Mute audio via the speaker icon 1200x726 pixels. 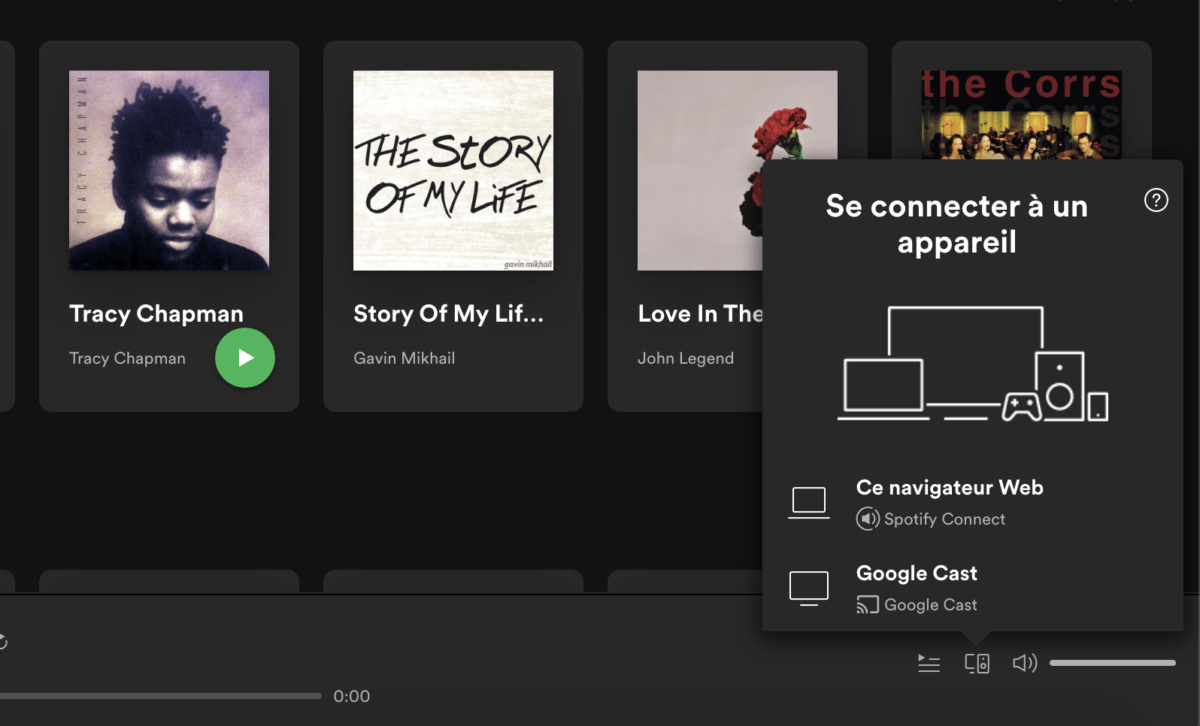point(1025,662)
